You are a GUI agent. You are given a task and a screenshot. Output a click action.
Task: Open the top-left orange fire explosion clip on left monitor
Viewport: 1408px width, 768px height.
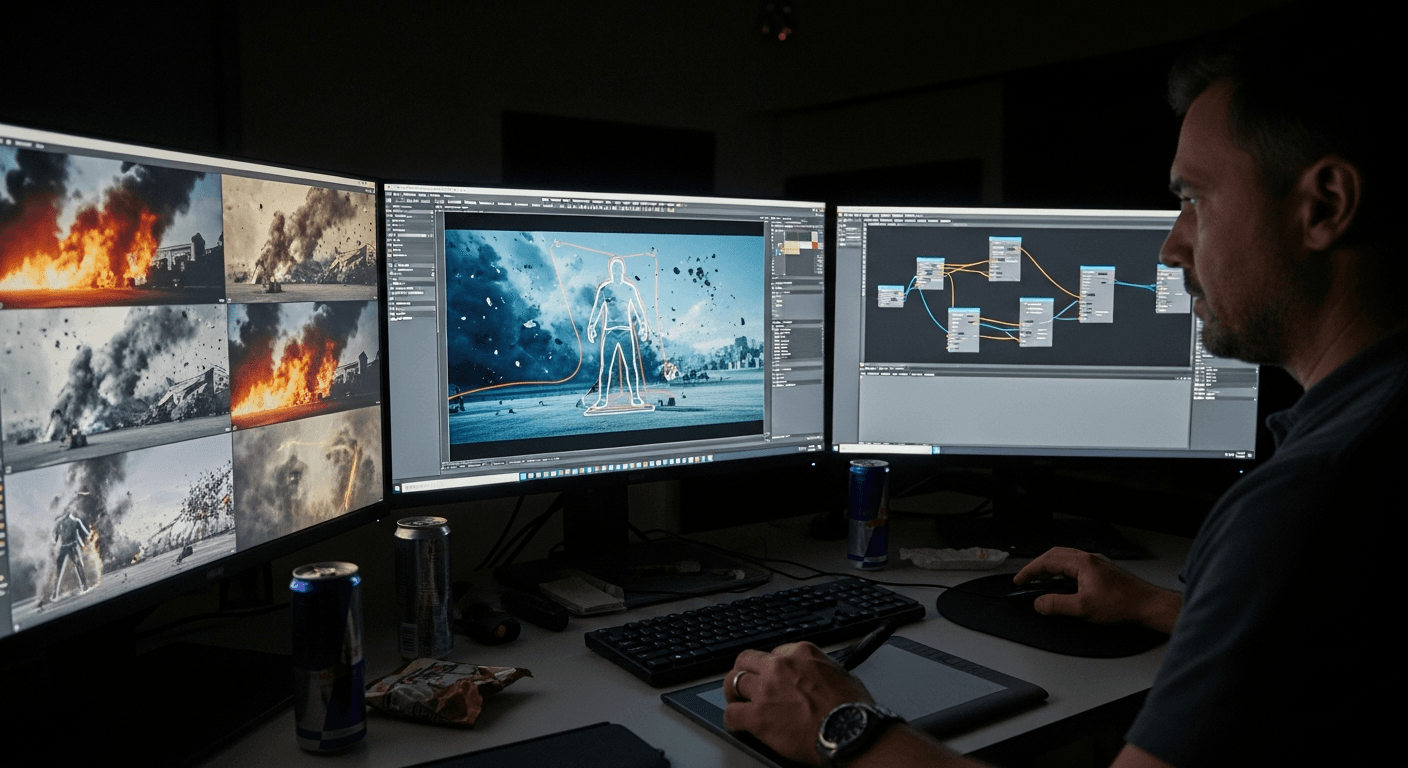click(110, 226)
